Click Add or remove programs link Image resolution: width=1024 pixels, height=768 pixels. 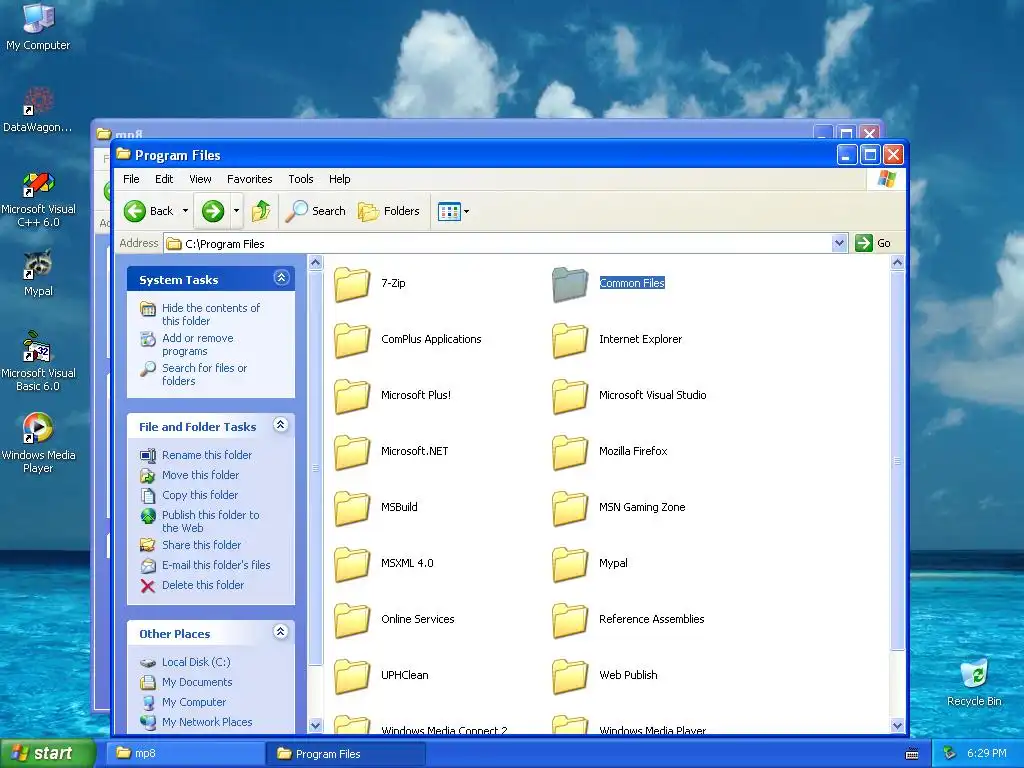198,344
